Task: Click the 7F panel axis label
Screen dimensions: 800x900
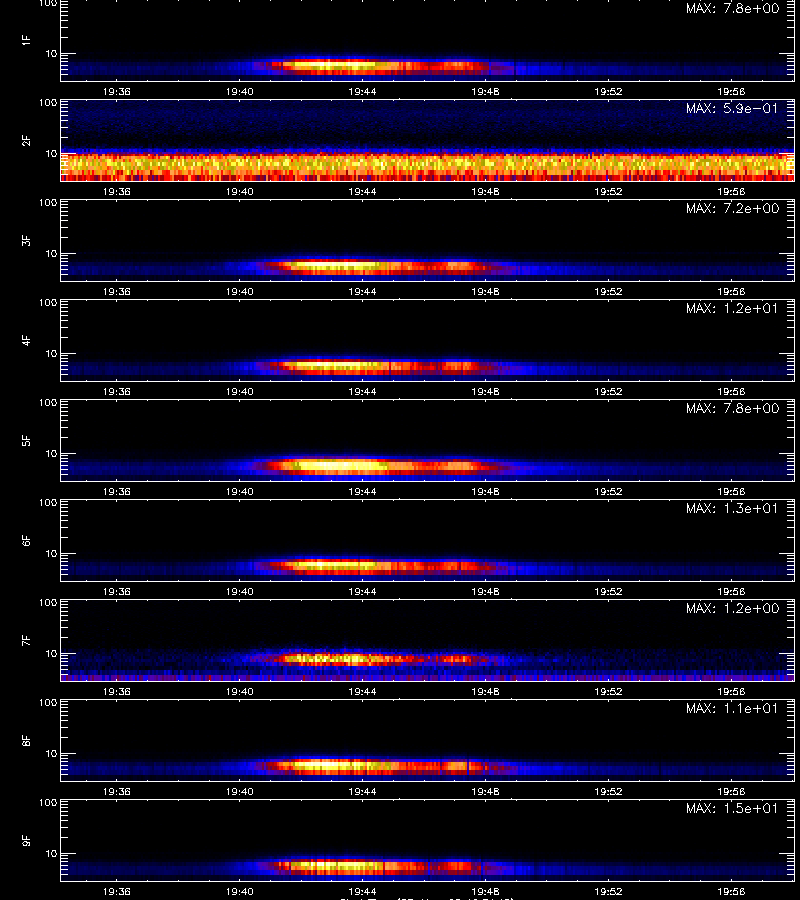Action: 26,640
